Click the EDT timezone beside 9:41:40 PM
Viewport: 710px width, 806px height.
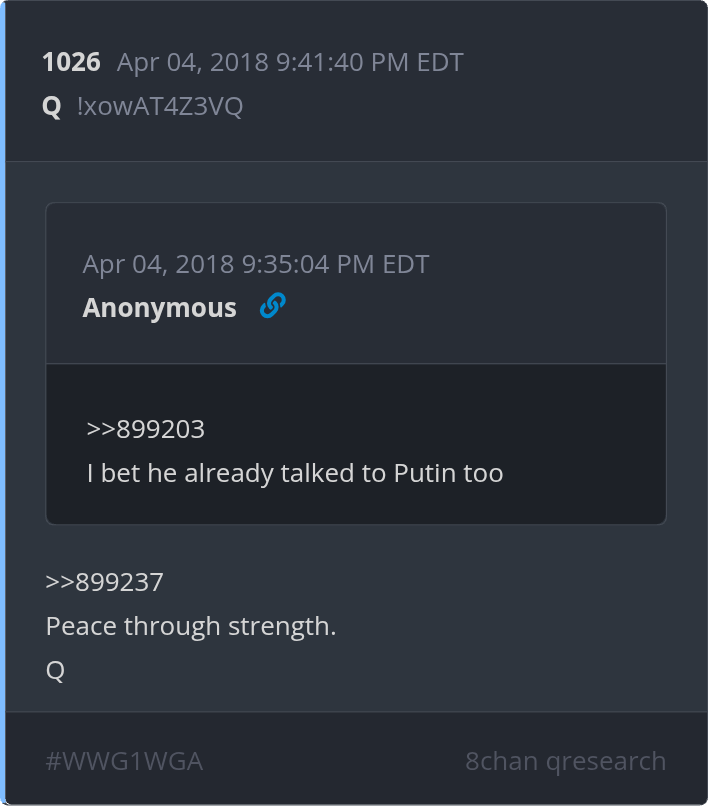coord(439,62)
